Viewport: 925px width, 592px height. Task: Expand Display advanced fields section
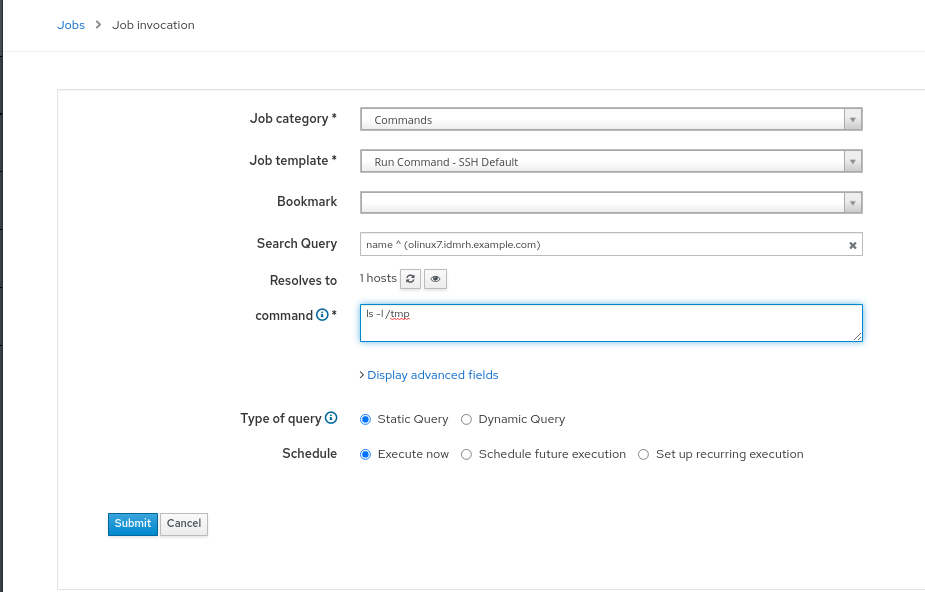click(431, 375)
